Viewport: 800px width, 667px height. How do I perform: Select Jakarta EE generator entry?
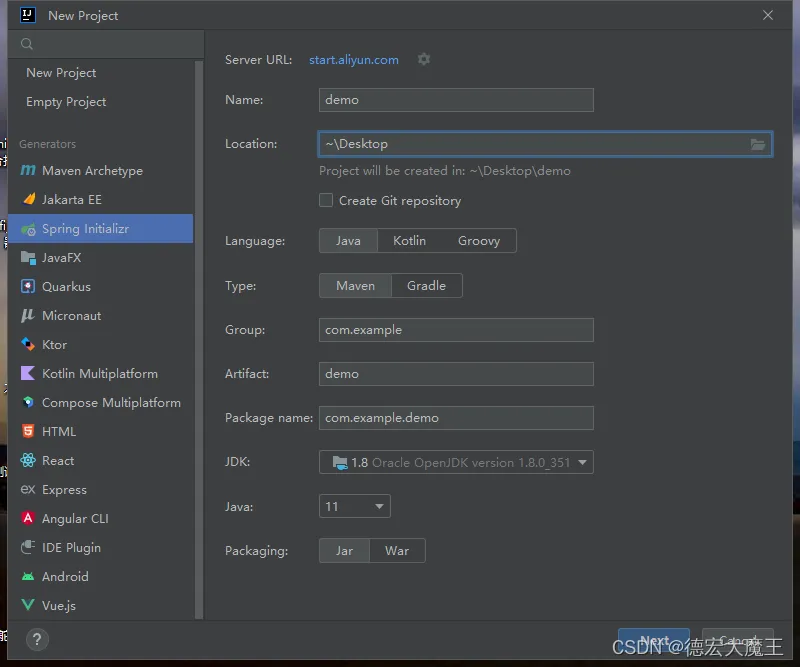(x=101, y=200)
